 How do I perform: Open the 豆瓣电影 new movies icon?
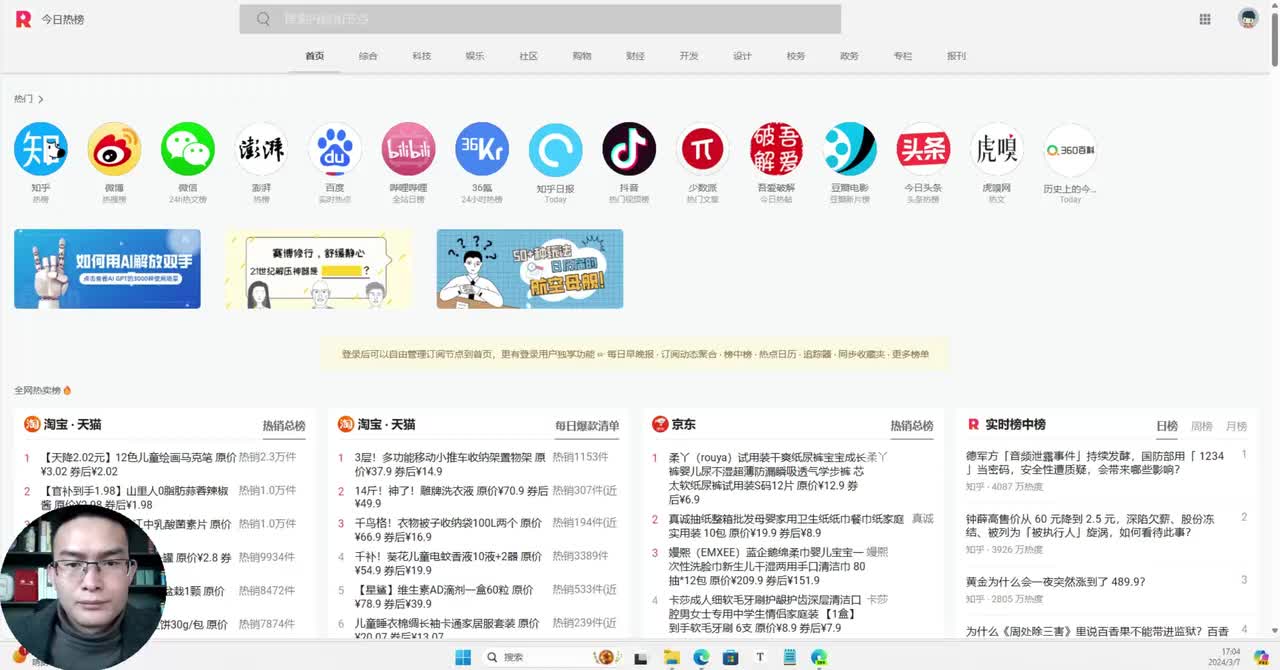point(849,149)
